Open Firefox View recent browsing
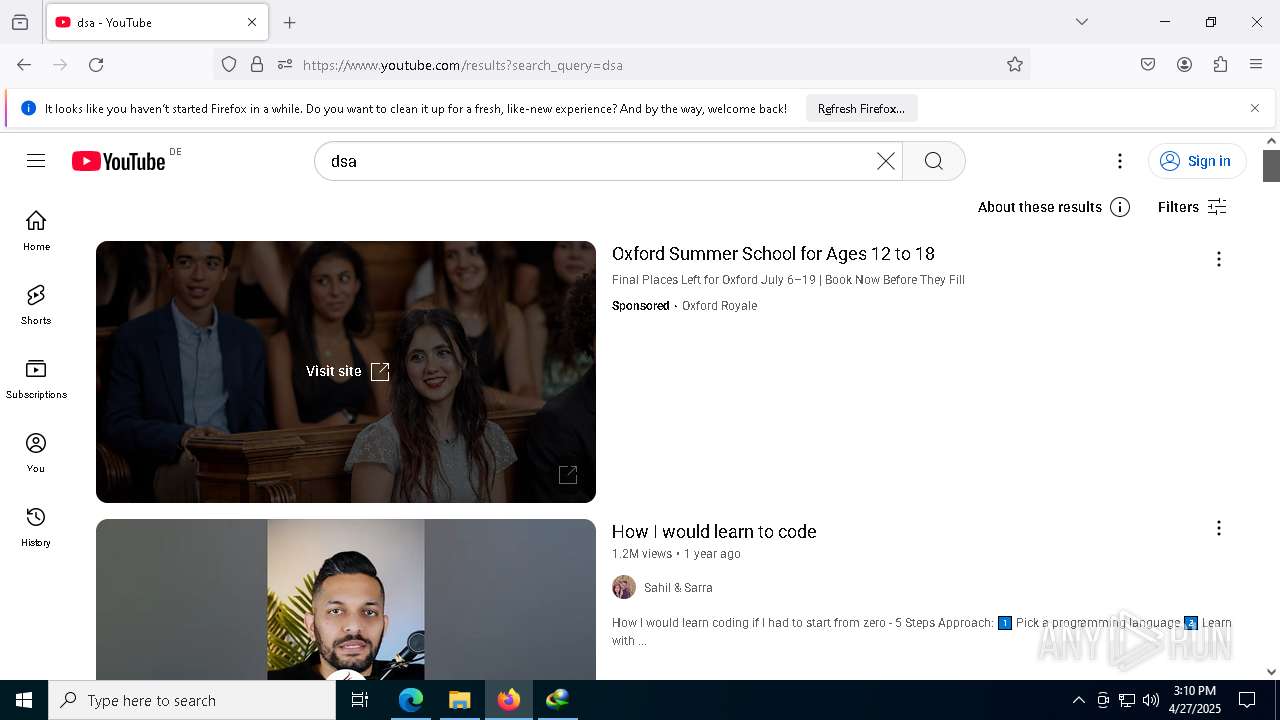The height and width of the screenshot is (720, 1280). [20, 22]
